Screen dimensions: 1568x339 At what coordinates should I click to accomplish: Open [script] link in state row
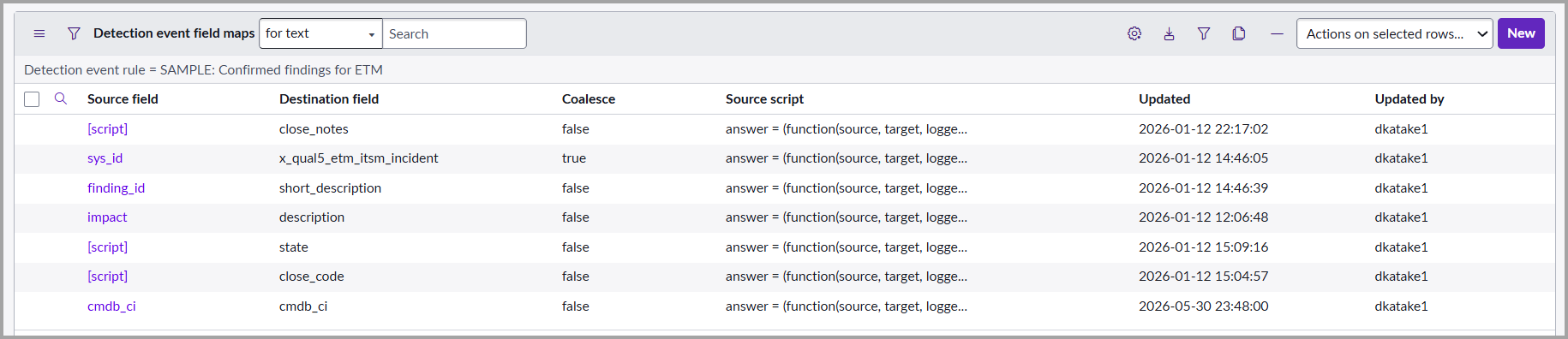107,247
